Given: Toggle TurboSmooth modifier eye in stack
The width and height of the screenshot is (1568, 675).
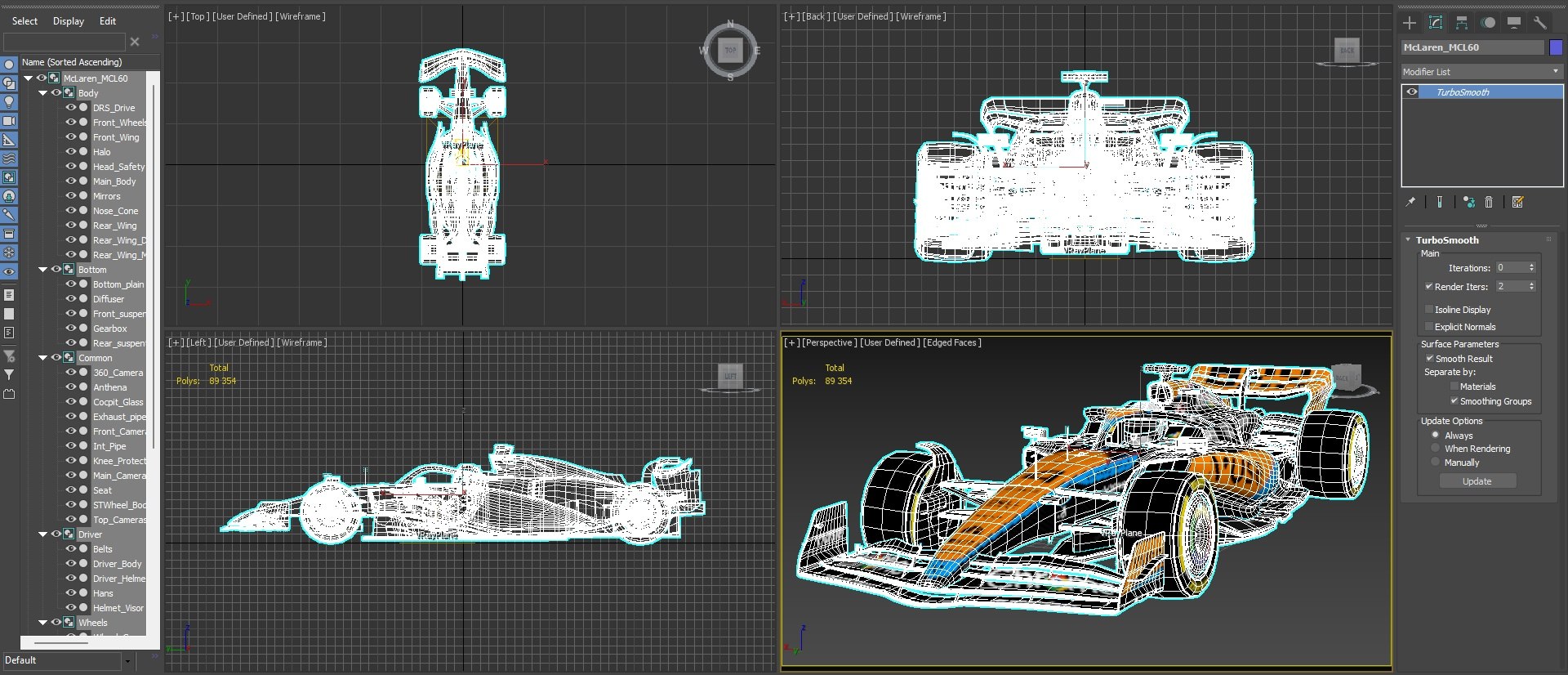Looking at the screenshot, I should coord(1412,92).
